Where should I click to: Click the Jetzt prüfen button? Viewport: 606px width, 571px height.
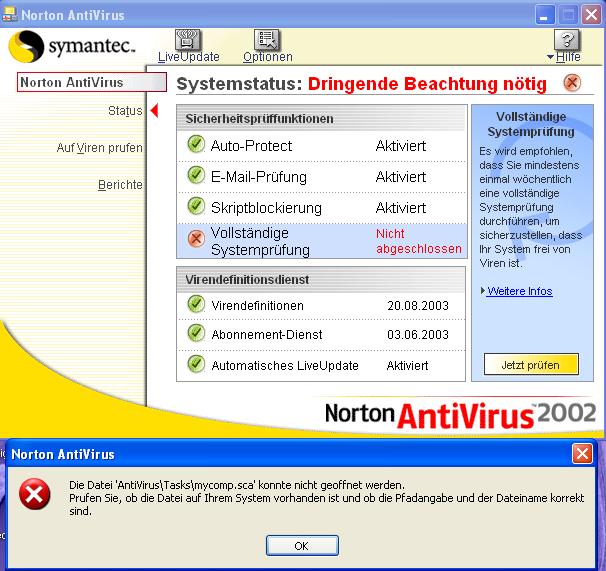click(x=531, y=364)
